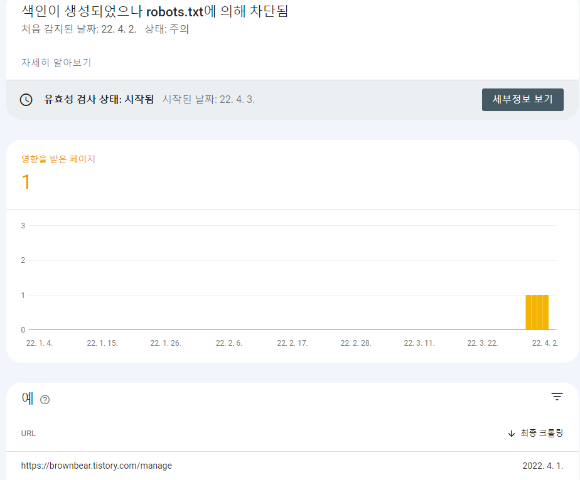The image size is (580, 480).
Task: Click the 22. 1. 4. chart axis label
Action: click(39, 343)
